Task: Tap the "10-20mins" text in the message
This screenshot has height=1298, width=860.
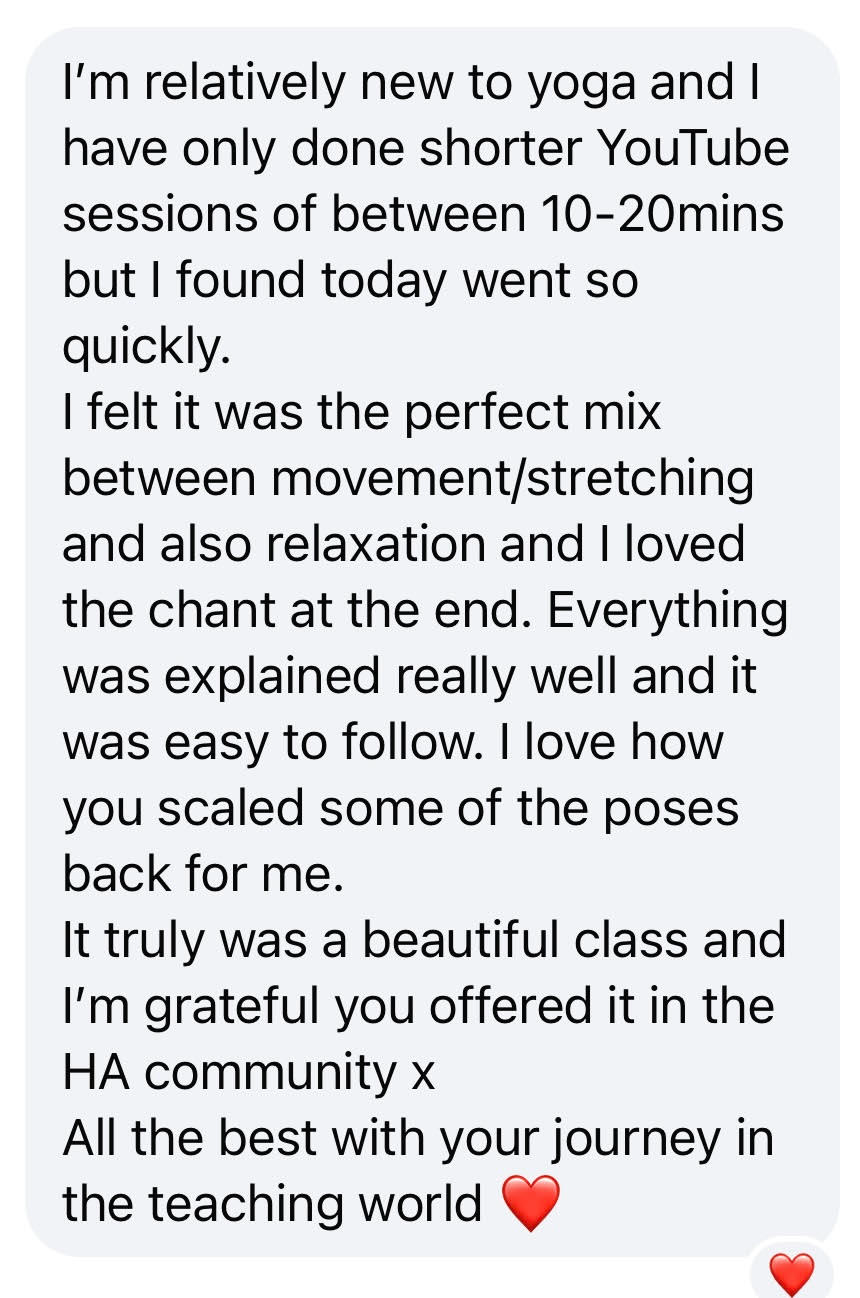Action: [x=661, y=214]
